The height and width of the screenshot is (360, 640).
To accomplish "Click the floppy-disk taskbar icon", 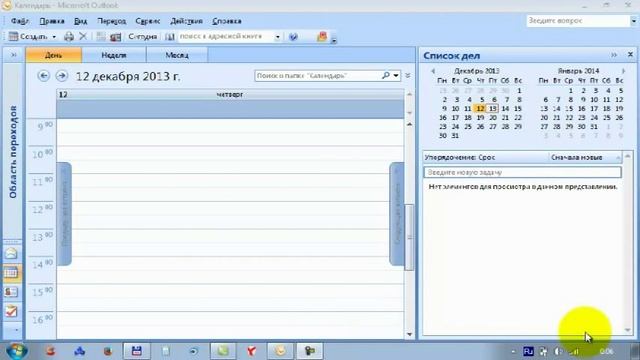I will [136, 351].
